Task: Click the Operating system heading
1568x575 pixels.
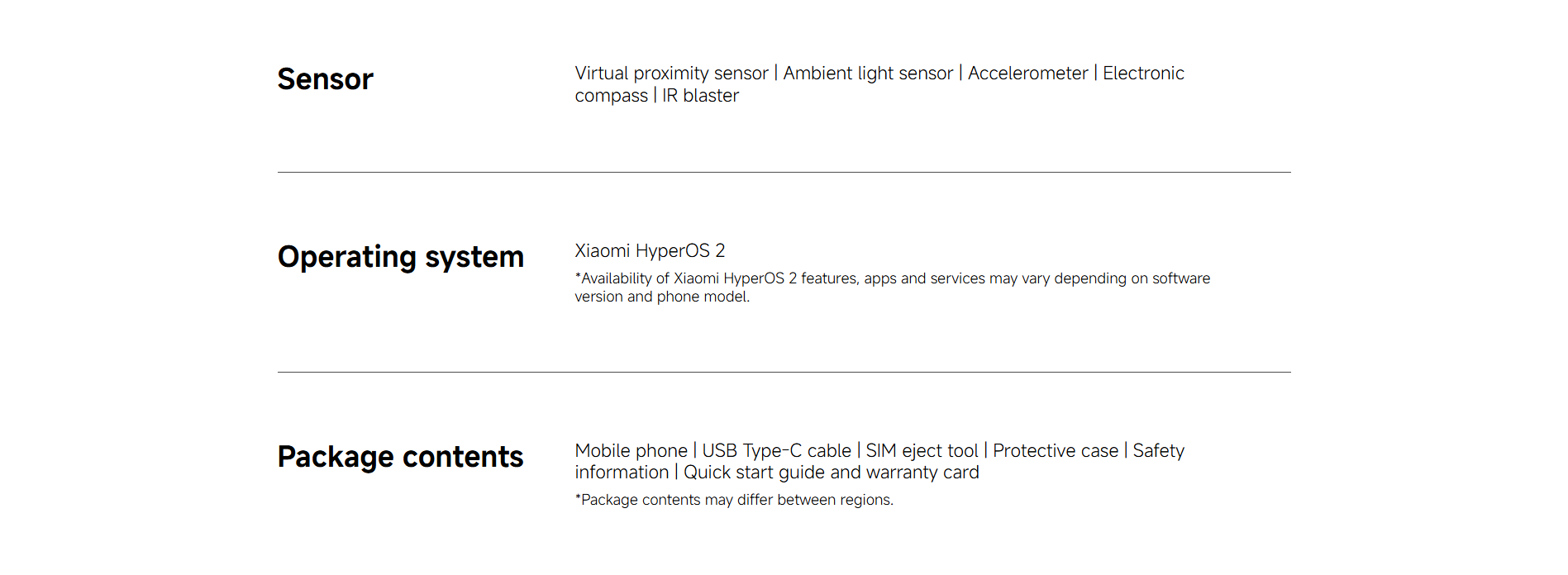Action: (400, 257)
